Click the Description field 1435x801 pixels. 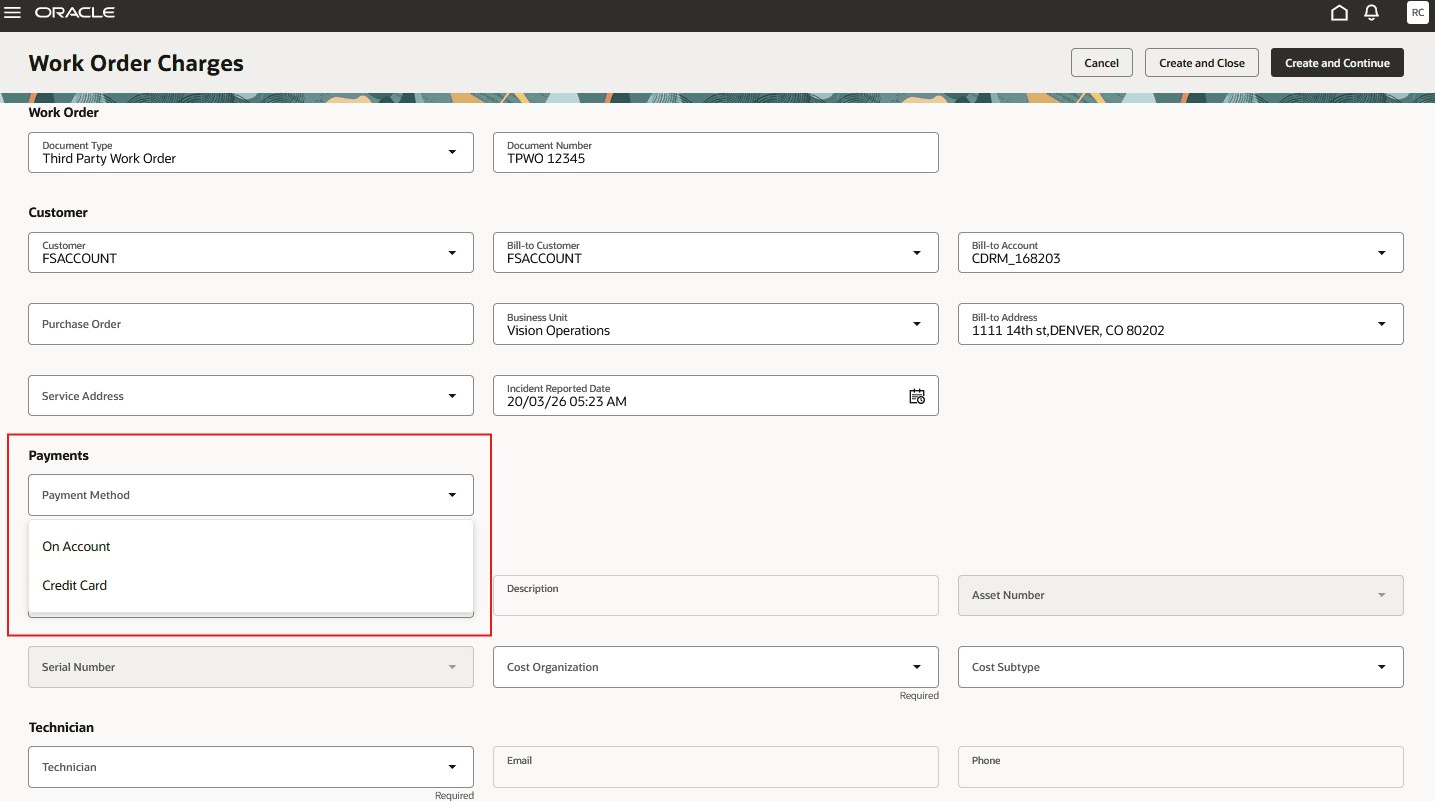(x=716, y=595)
